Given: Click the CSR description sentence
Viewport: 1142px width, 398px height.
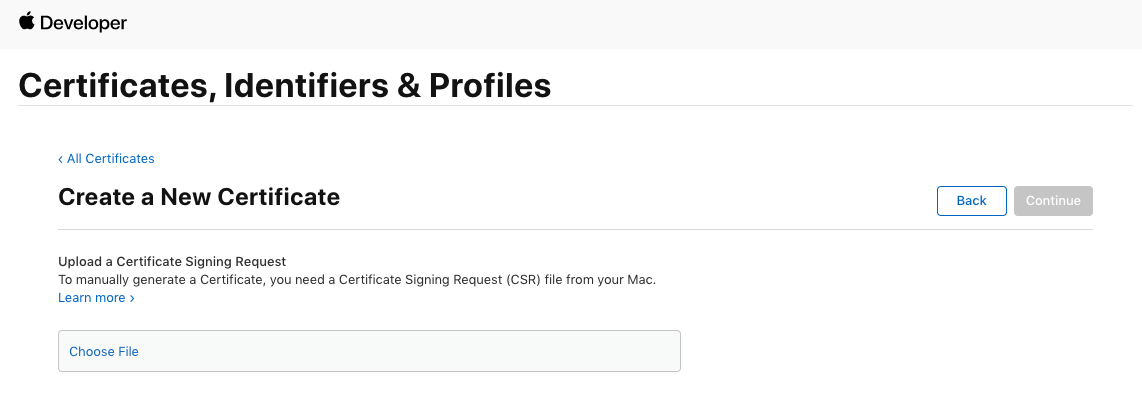Looking at the screenshot, I should [357, 279].
